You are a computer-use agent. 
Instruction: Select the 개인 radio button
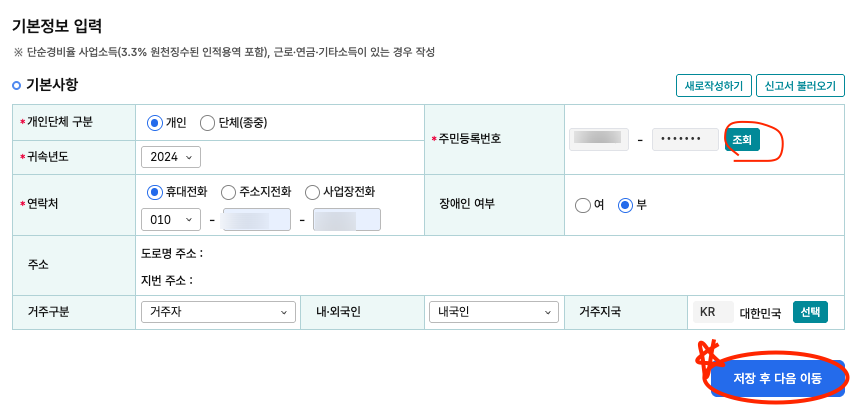point(155,123)
